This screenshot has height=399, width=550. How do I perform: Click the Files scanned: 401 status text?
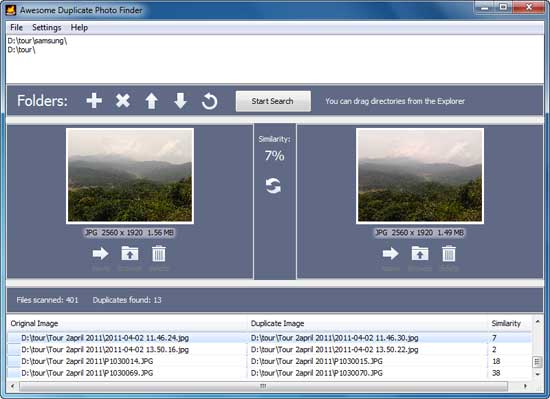click(47, 300)
